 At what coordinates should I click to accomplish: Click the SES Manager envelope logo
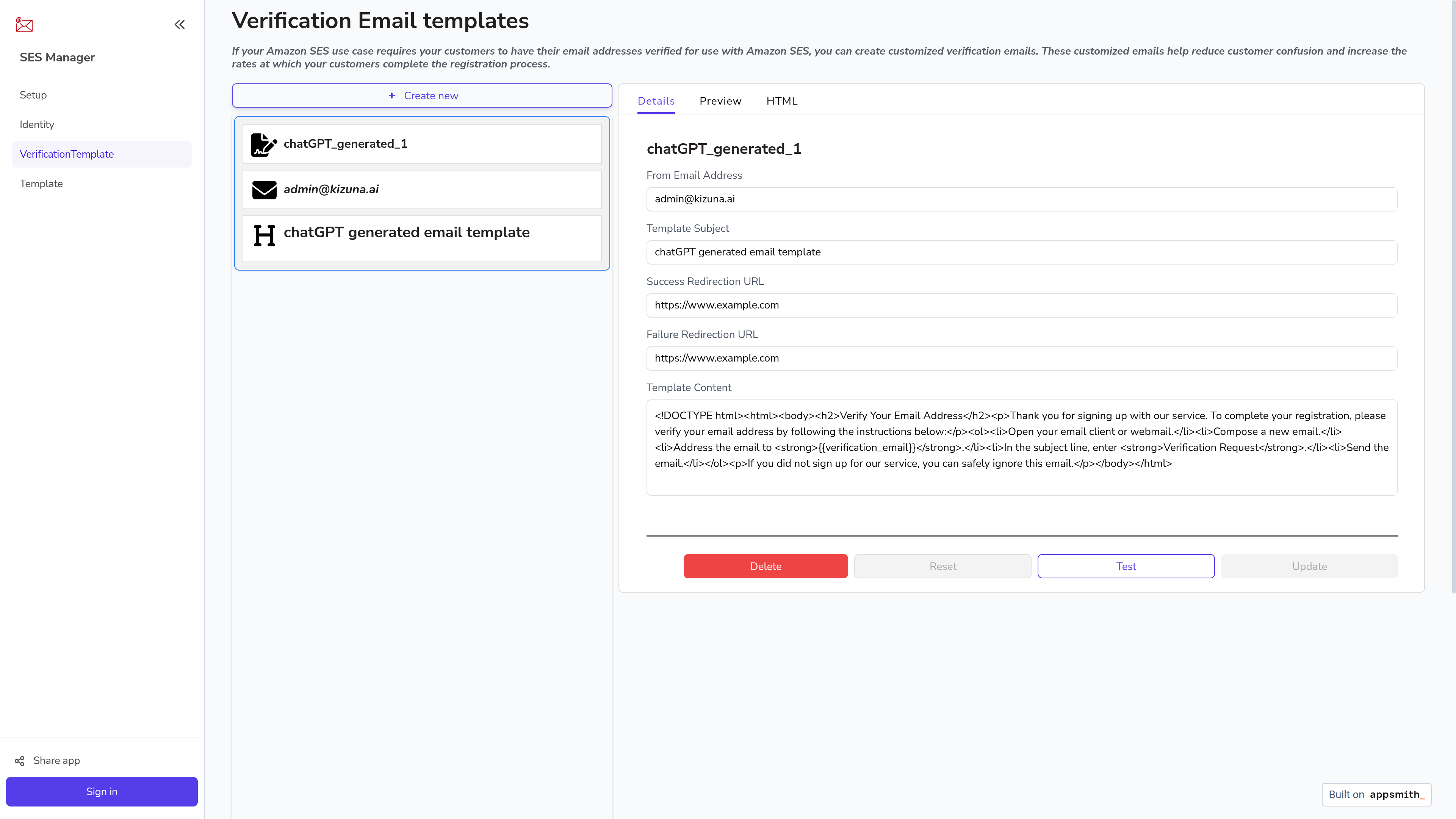tap(24, 24)
